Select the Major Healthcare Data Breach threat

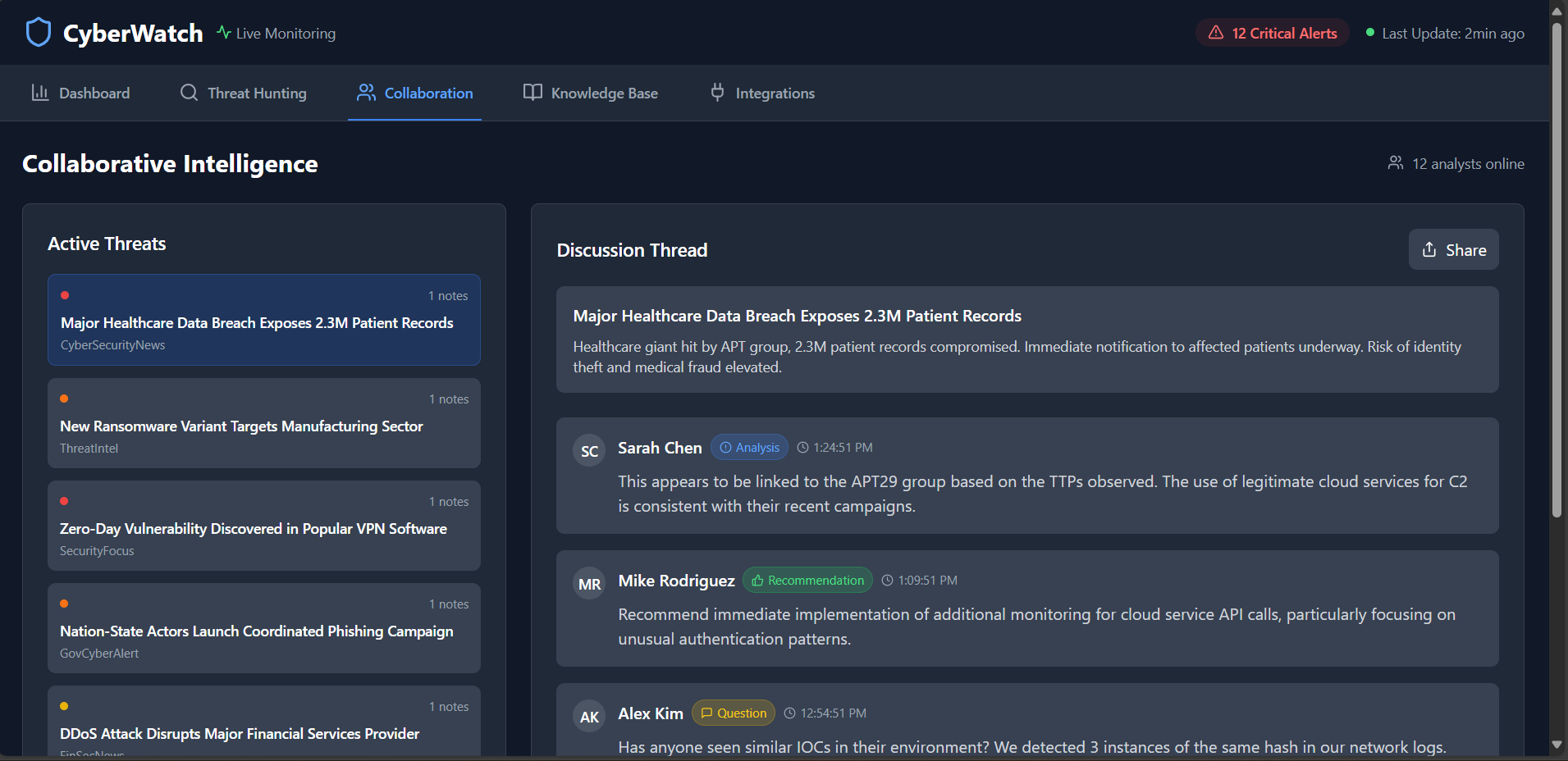(x=264, y=320)
